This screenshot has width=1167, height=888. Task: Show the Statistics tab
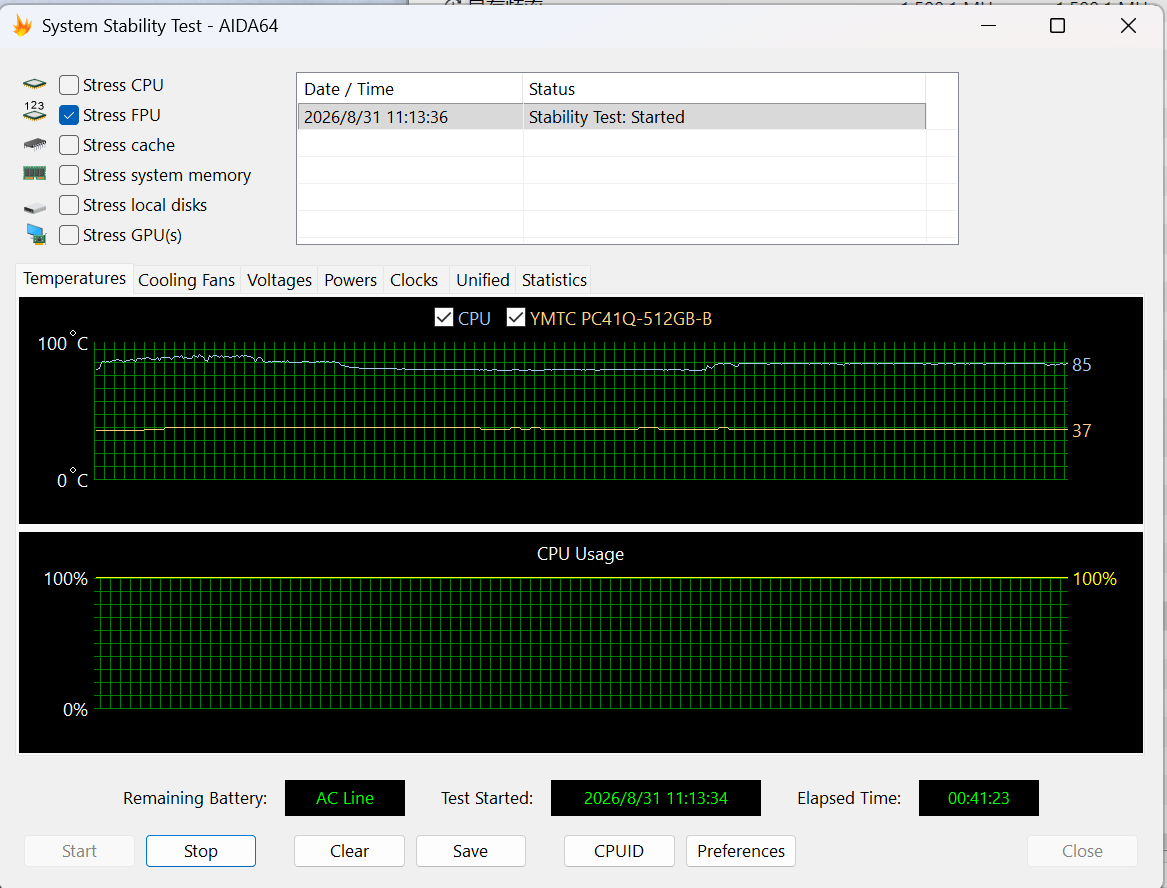554,280
